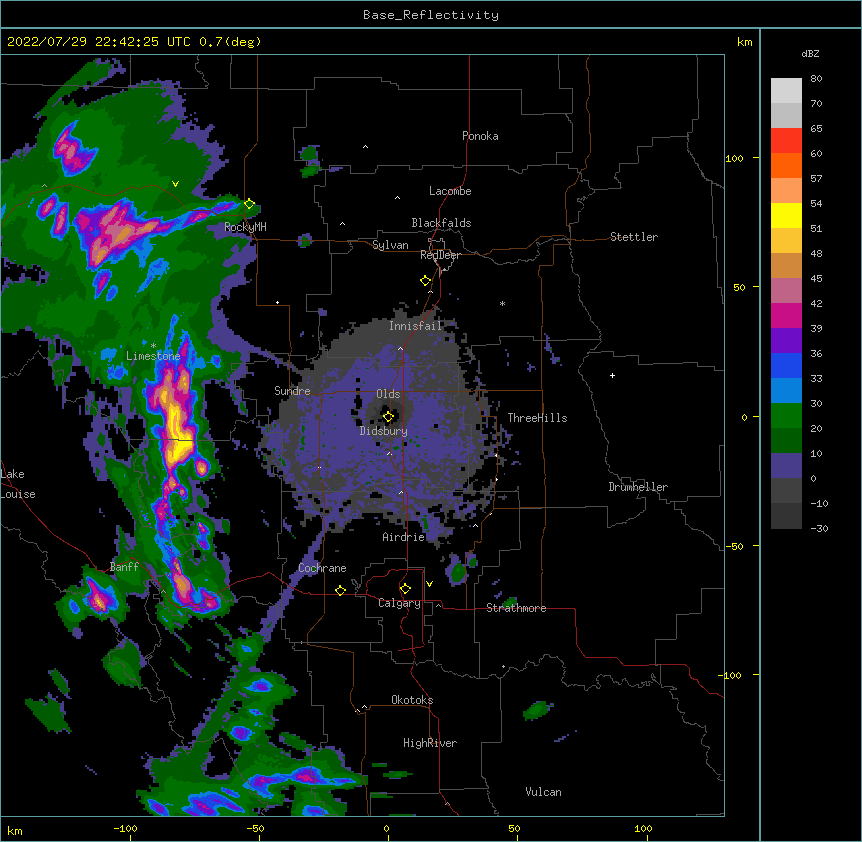
Task: Click the yellow V marker northeast of Calgary
Action: click(x=429, y=584)
